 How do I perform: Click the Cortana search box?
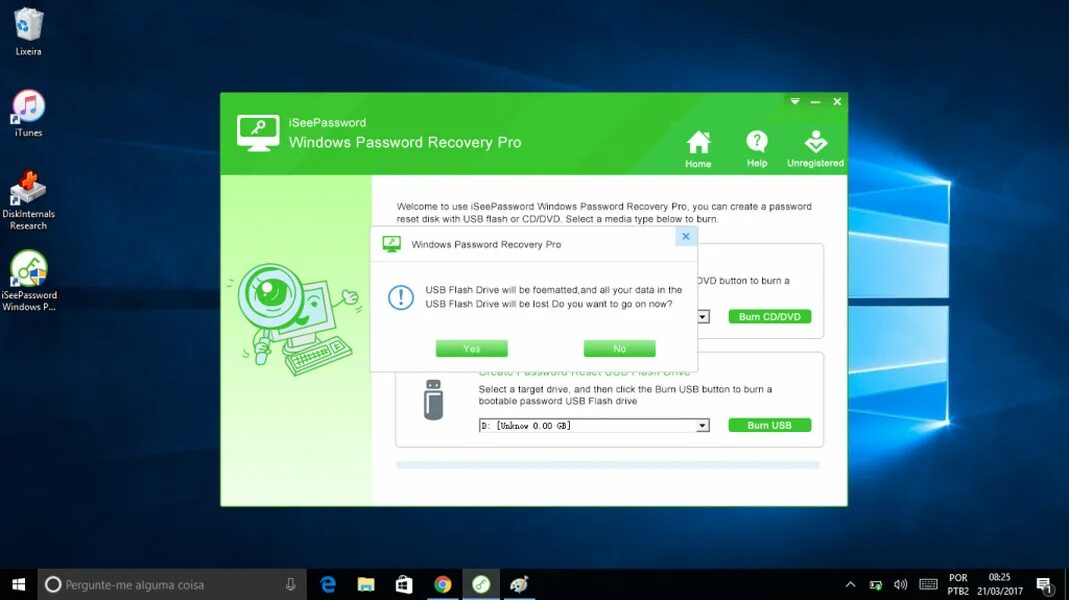(x=172, y=584)
